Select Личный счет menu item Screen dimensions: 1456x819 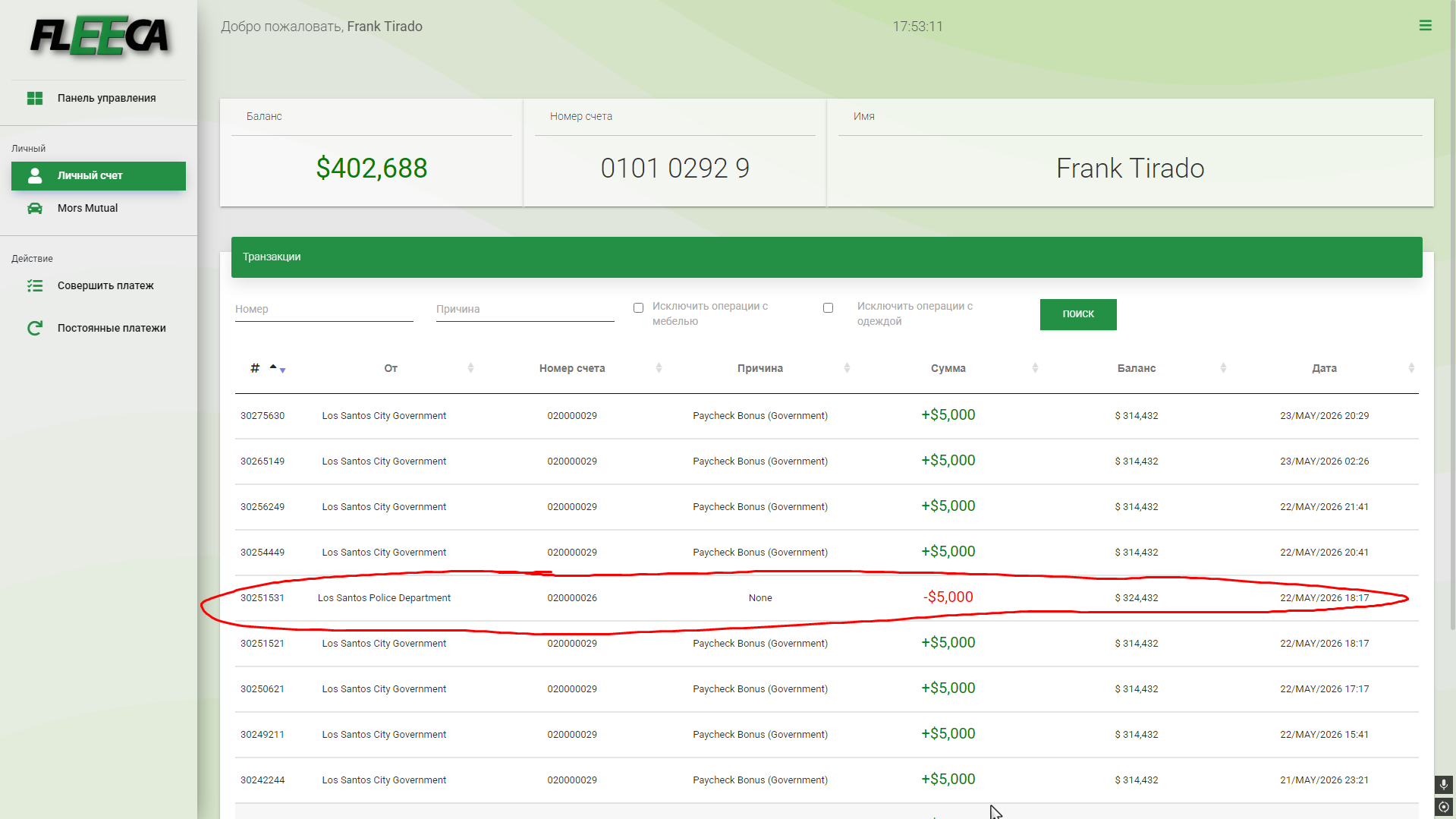[99, 175]
